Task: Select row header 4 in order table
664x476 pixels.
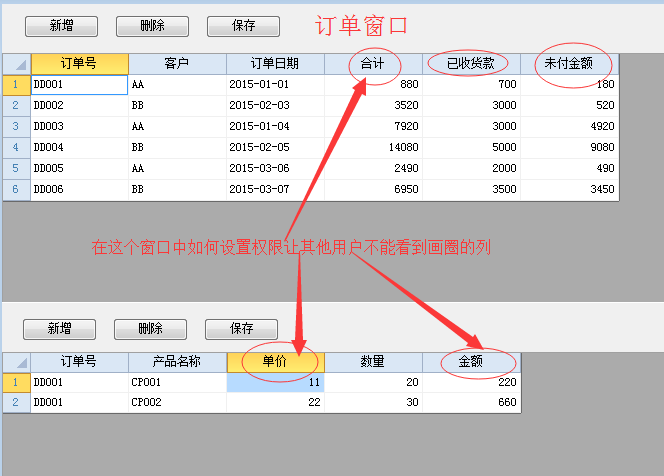Action: (17, 147)
